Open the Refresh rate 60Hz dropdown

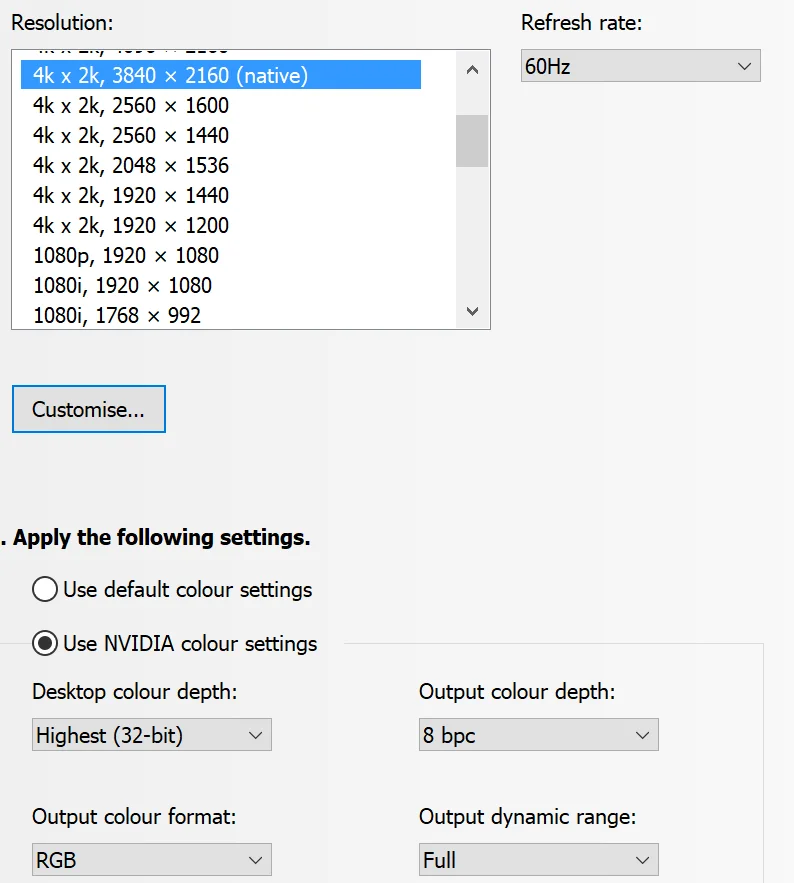641,66
